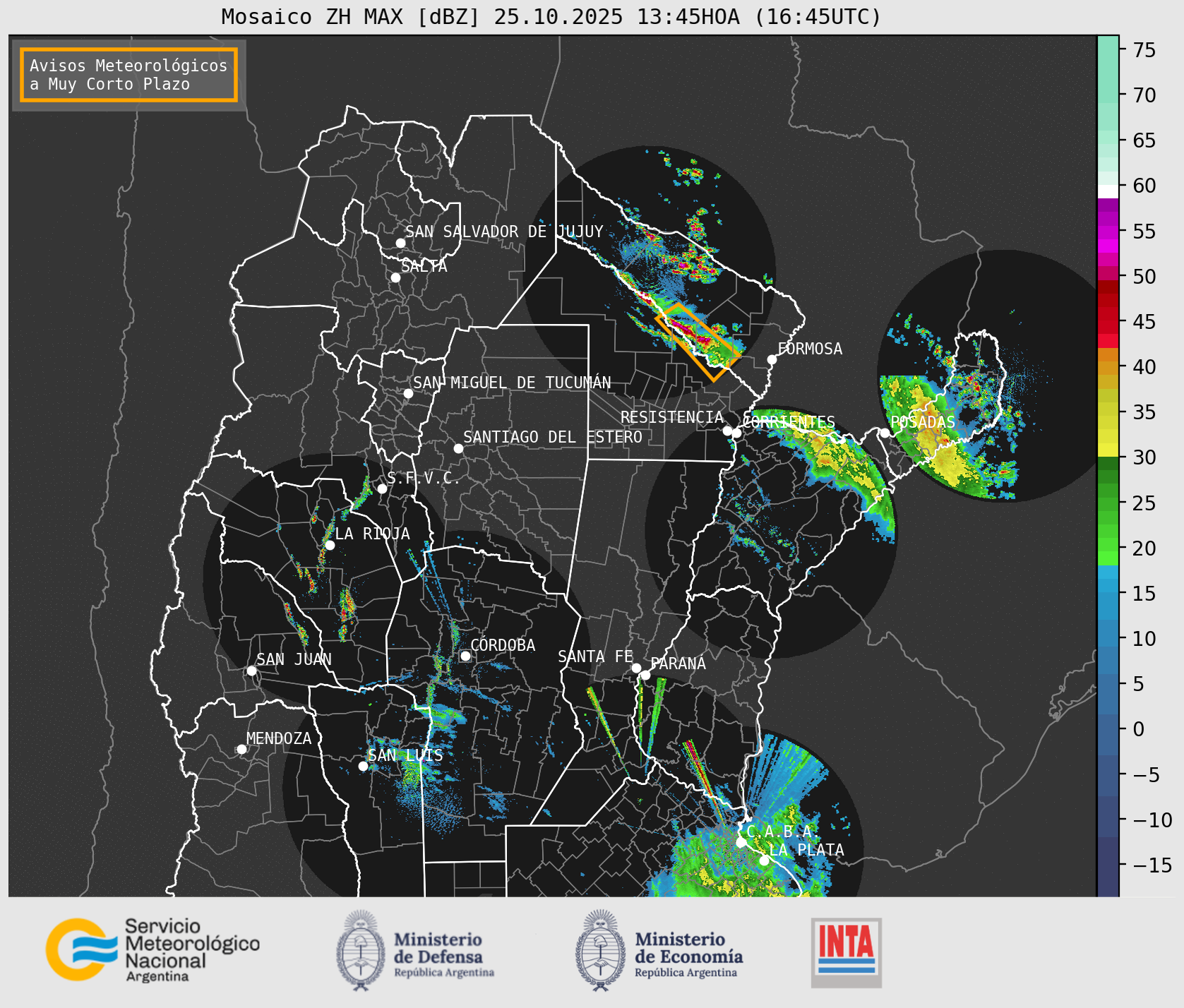Select the SAN LUIS city label

click(x=405, y=755)
